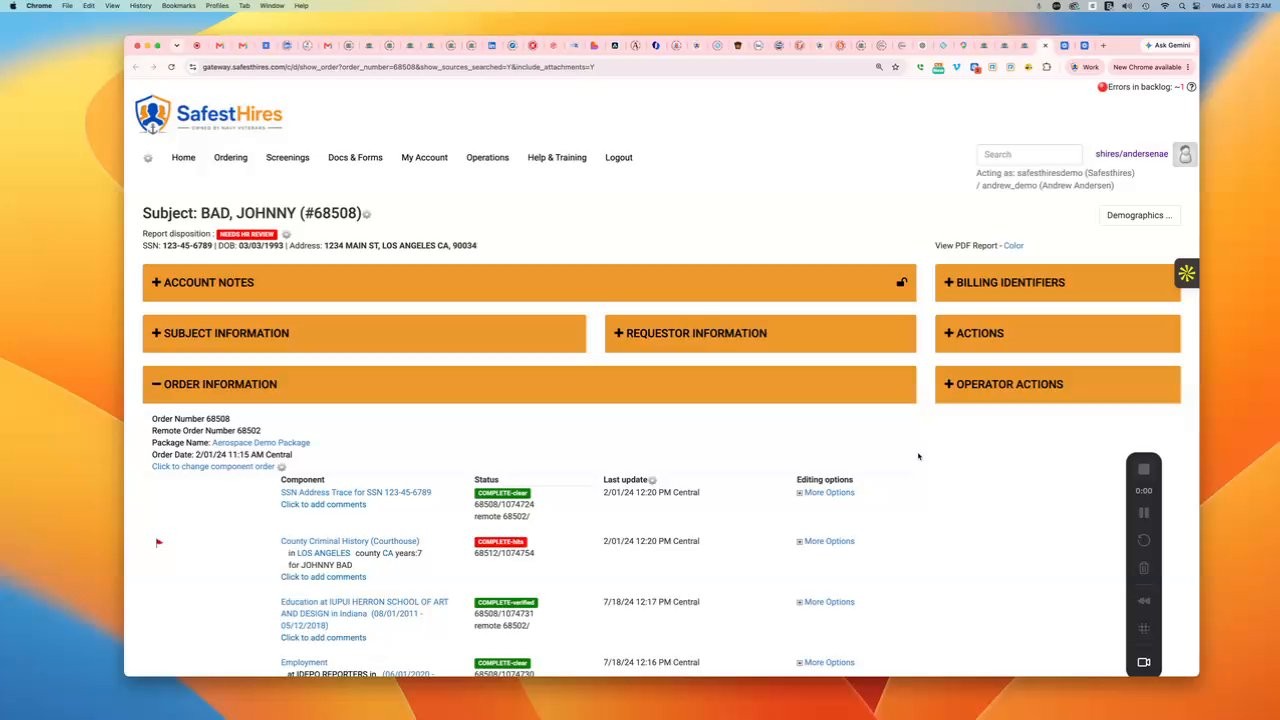Click Spotlight search in macOS menu bar
Screen dimensions: 1280x720
click(1183, 6)
